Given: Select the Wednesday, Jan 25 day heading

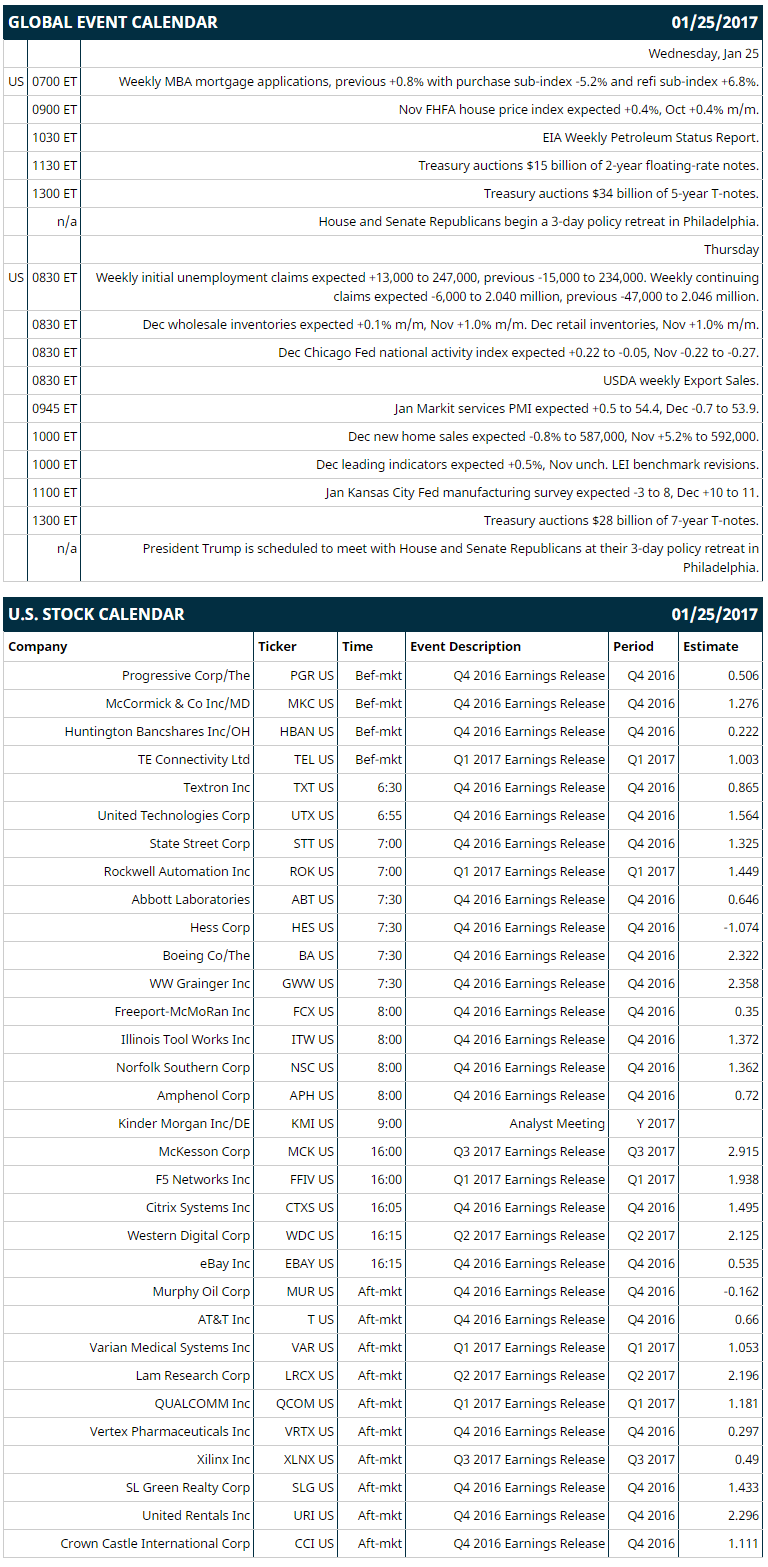Looking at the screenshot, I should pyautogui.click(x=704, y=54).
